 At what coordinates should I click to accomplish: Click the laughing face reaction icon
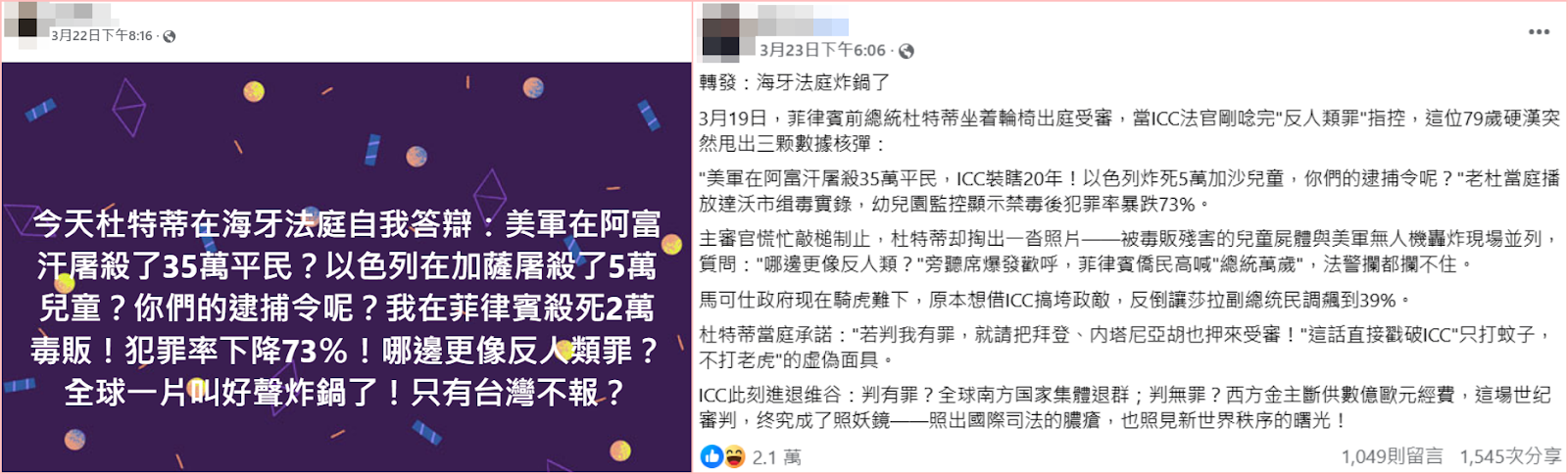click(x=734, y=455)
